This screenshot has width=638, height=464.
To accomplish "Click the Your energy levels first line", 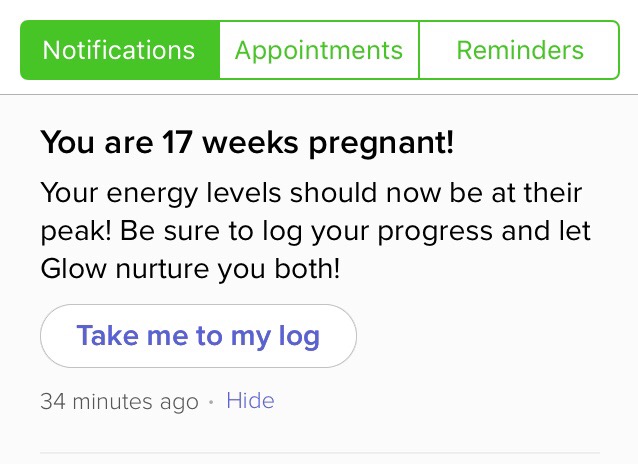I will point(311,193).
